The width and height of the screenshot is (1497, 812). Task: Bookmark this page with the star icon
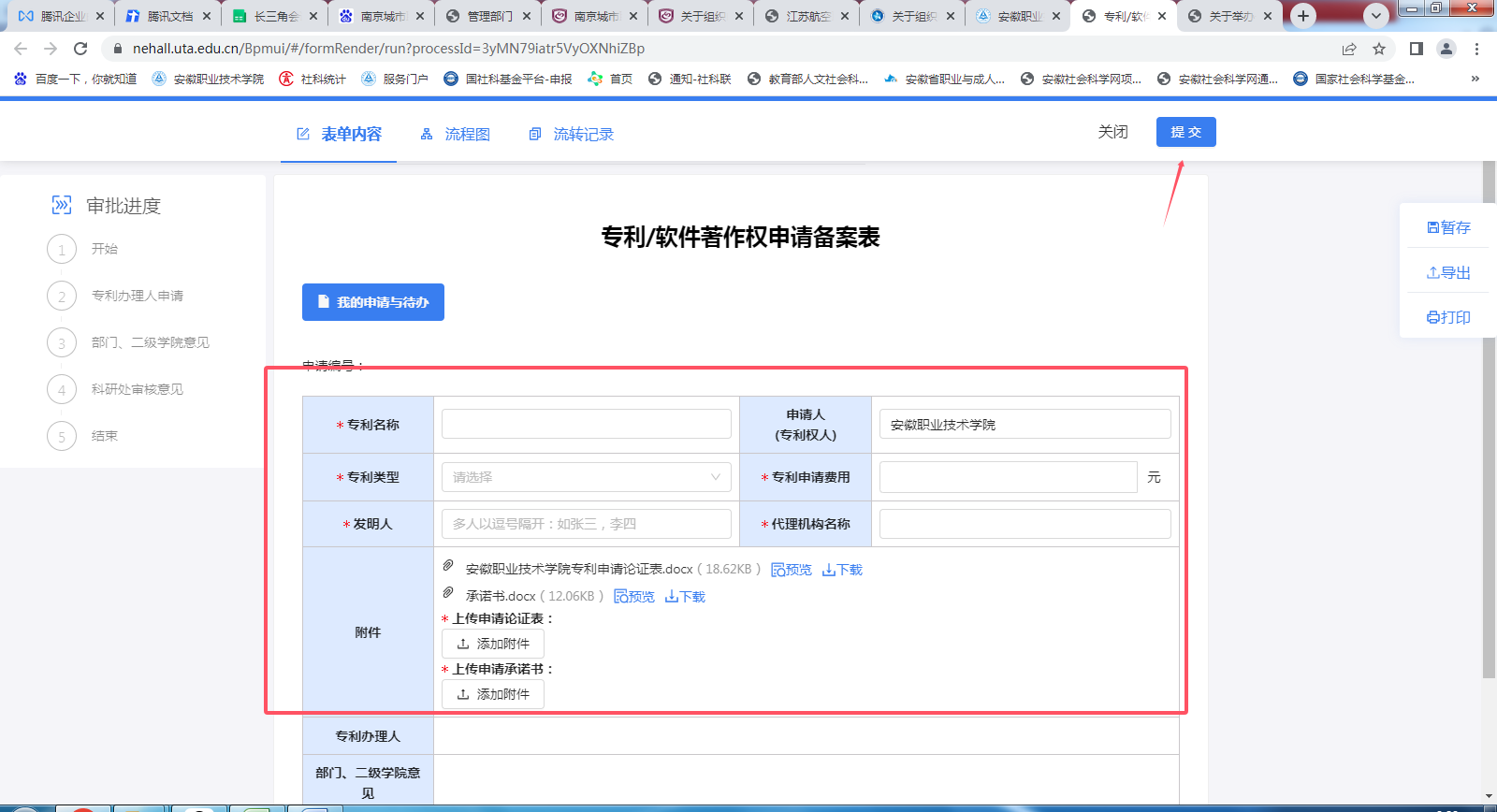[1379, 49]
